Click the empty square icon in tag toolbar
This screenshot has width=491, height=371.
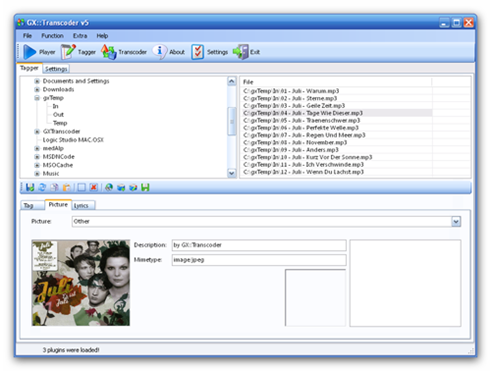(81, 187)
